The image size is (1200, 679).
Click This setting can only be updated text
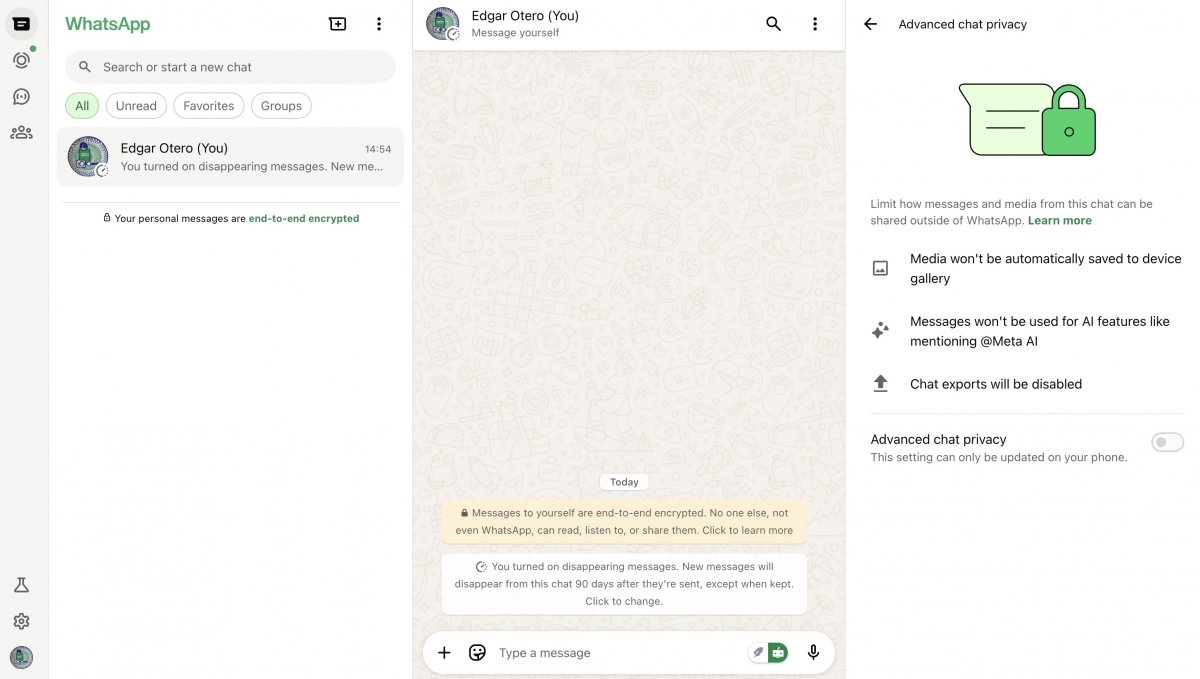coord(999,458)
